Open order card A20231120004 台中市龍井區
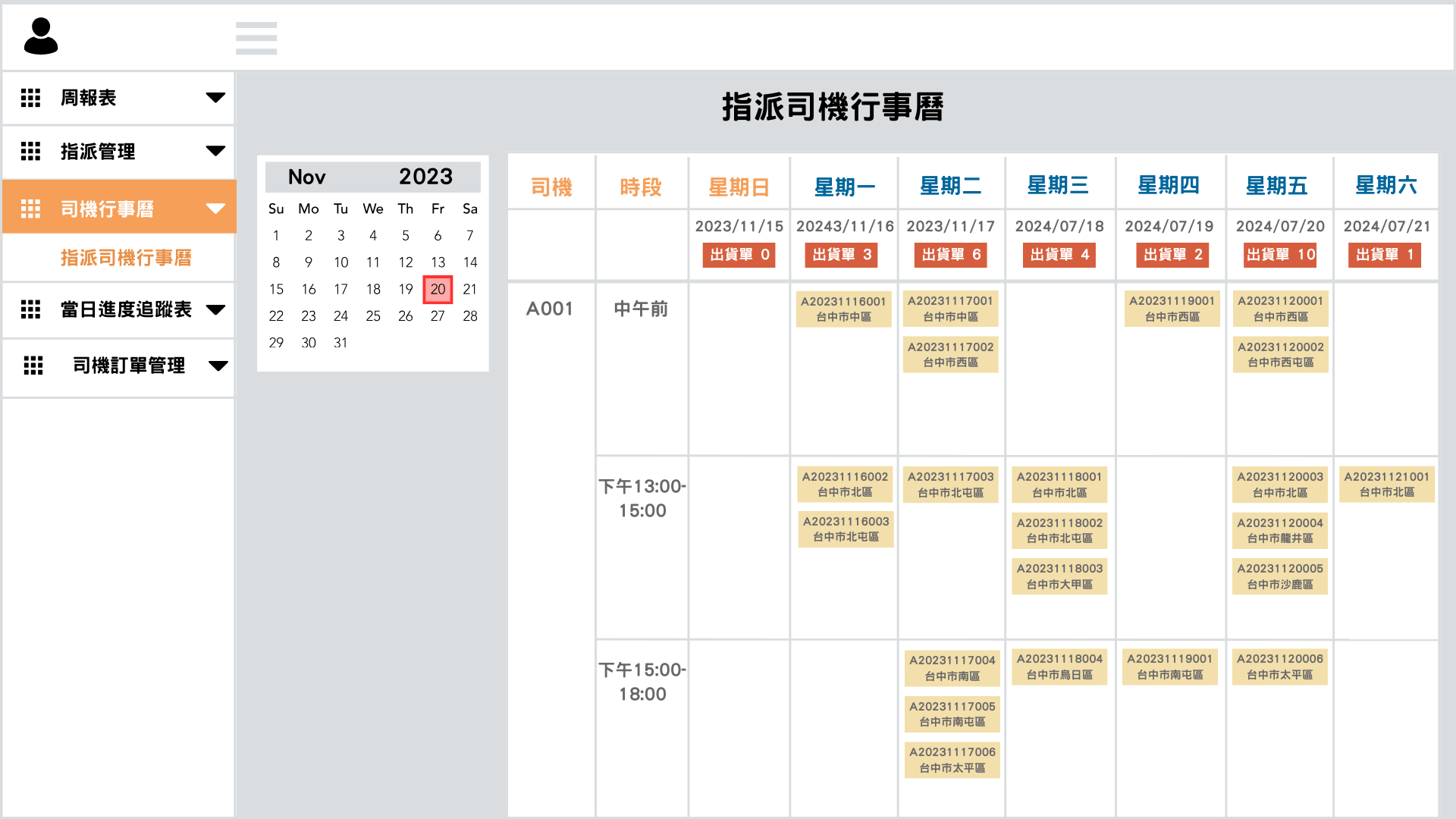The image size is (1456, 819). pos(1281,531)
